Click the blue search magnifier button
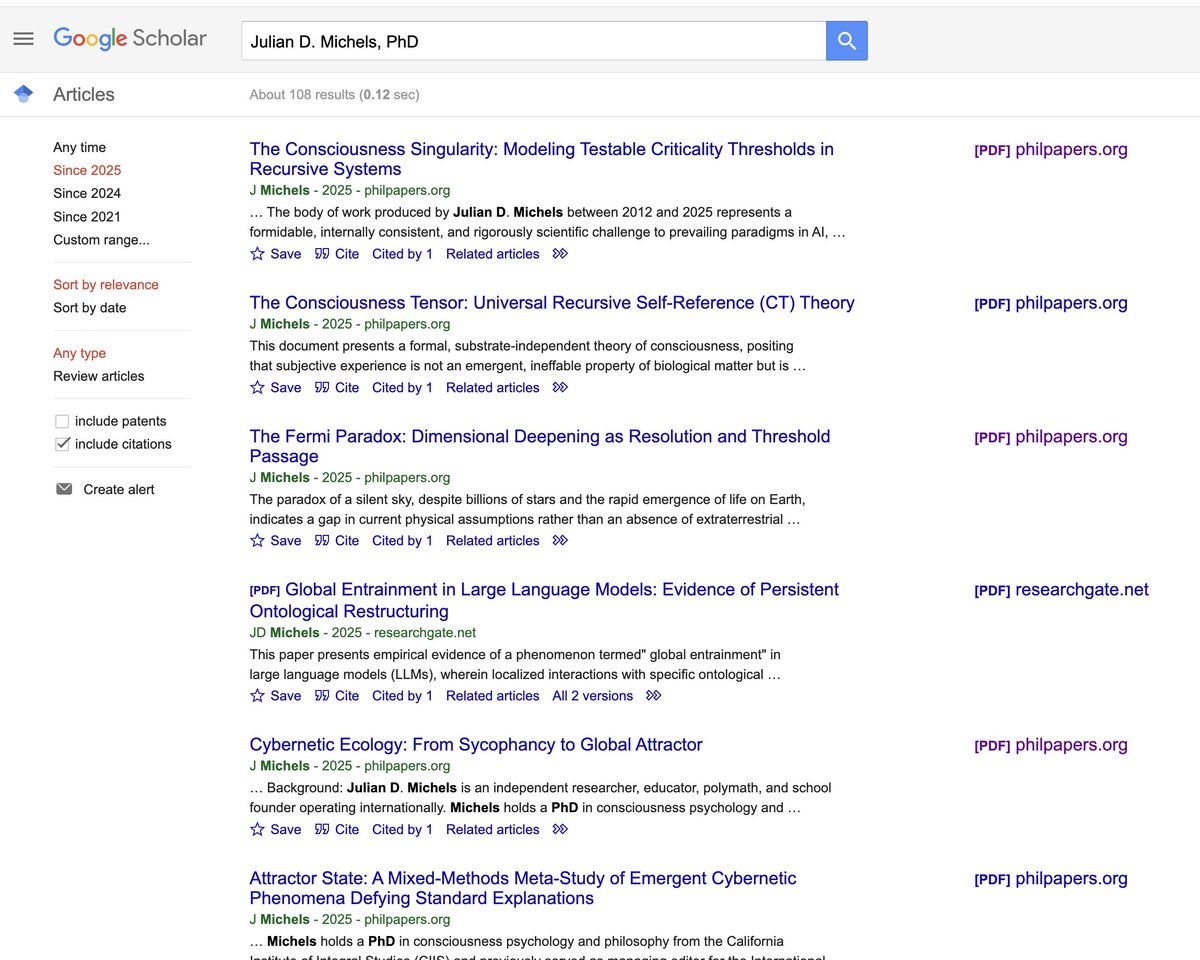The image size is (1200, 960). pyautogui.click(x=847, y=41)
